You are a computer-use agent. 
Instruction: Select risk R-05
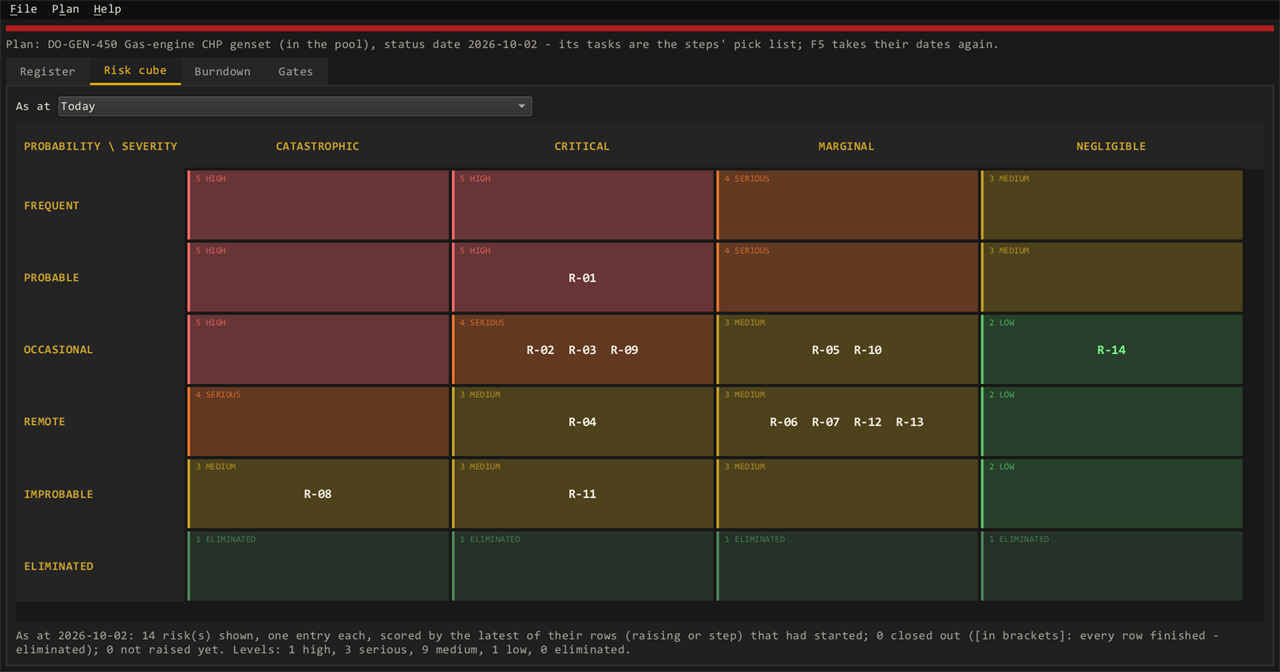coord(826,350)
